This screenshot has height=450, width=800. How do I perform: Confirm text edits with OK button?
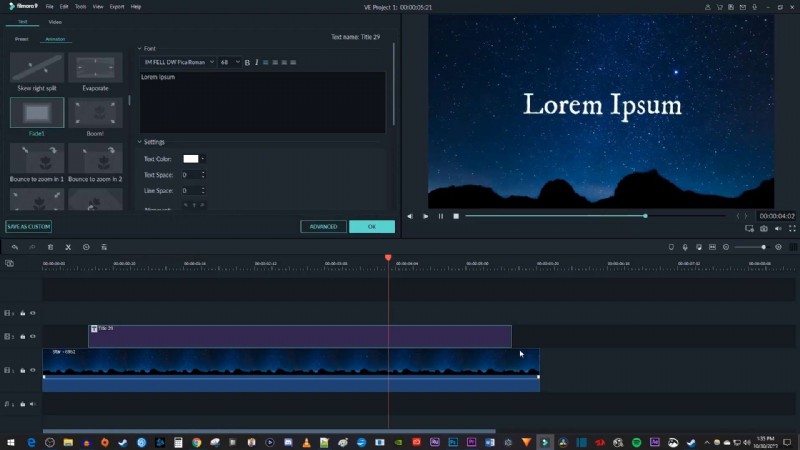pyautogui.click(x=372, y=227)
